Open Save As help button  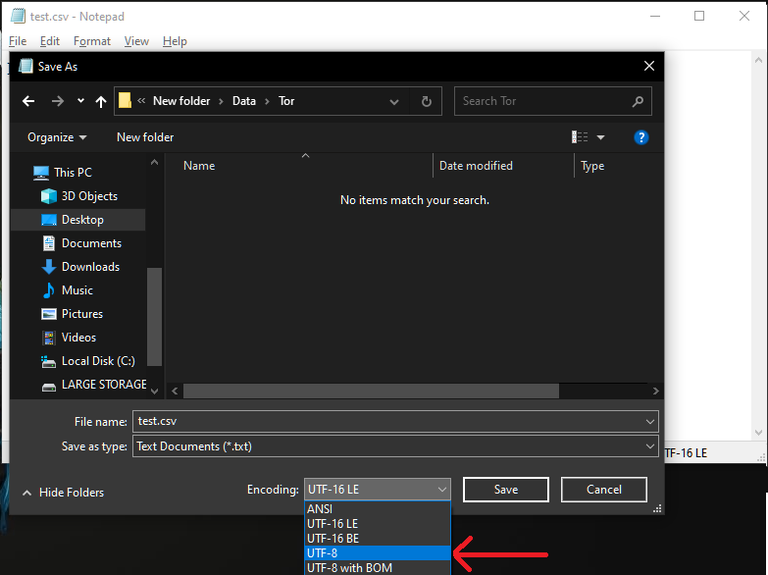point(641,138)
